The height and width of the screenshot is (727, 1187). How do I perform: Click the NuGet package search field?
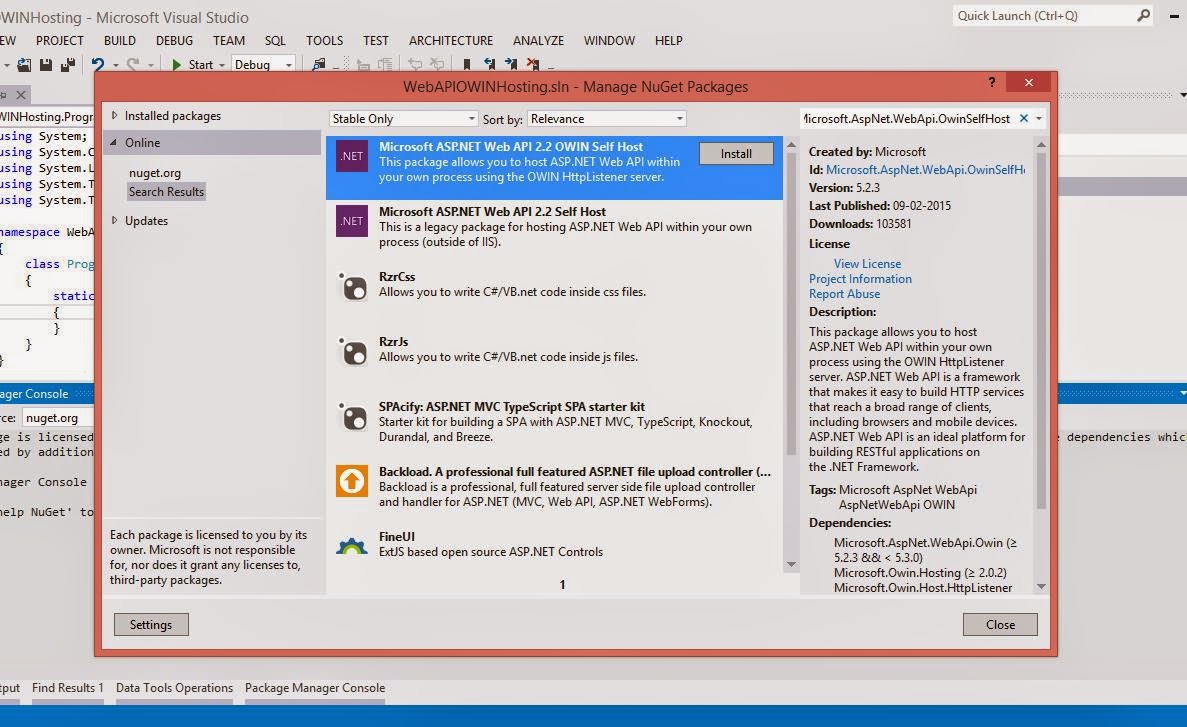pyautogui.click(x=907, y=119)
